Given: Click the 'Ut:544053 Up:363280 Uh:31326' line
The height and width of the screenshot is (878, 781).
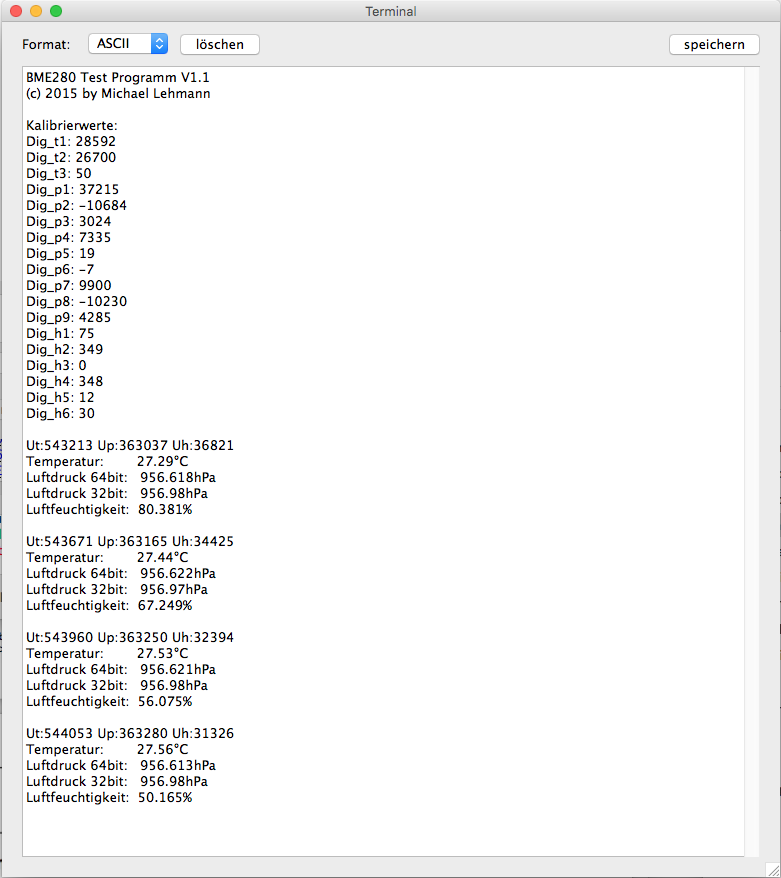Looking at the screenshot, I should [130, 734].
